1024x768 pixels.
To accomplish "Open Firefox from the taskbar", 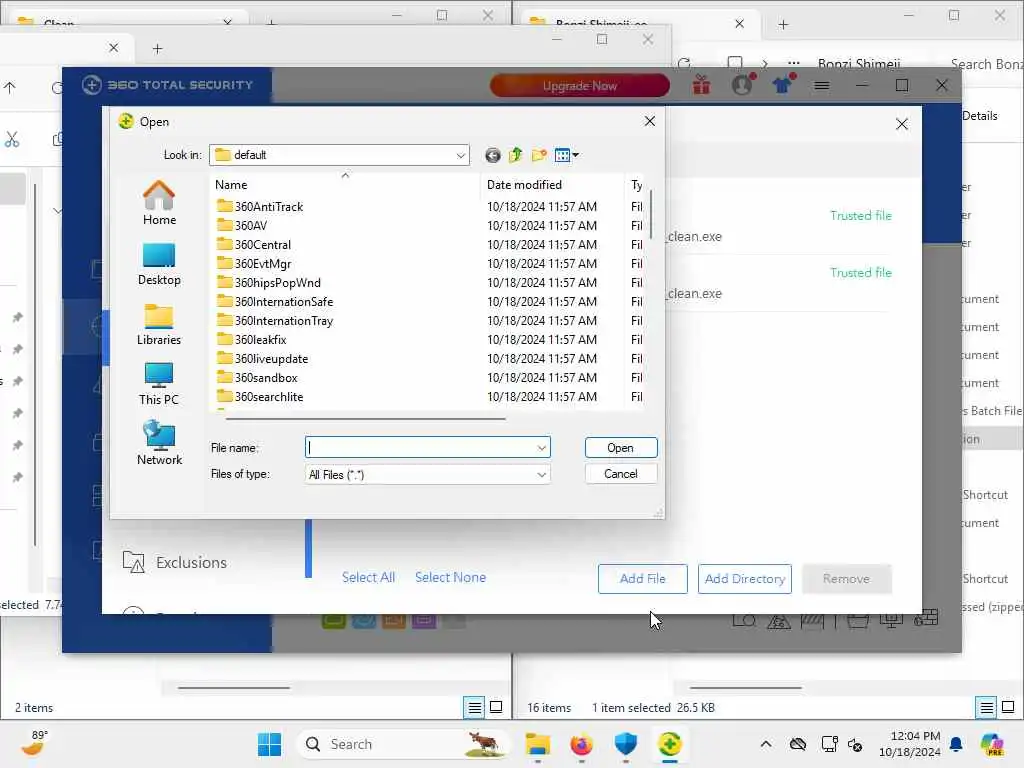I will 581,744.
